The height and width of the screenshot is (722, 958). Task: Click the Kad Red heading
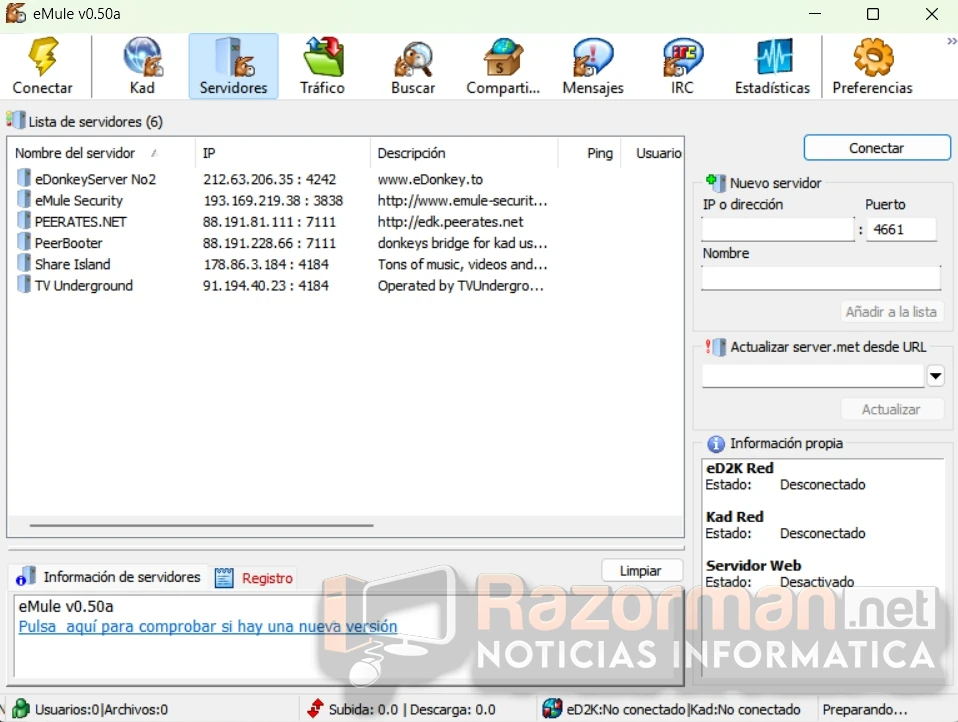click(735, 517)
